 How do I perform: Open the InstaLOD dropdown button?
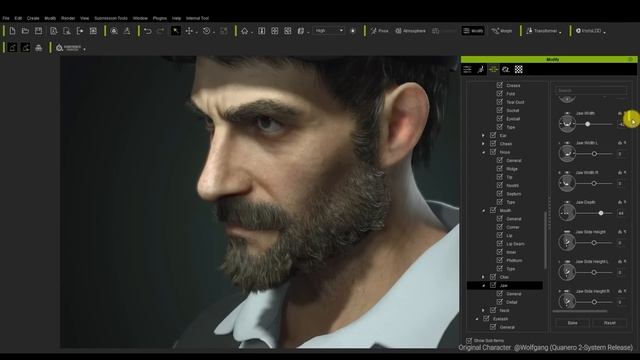pos(590,31)
